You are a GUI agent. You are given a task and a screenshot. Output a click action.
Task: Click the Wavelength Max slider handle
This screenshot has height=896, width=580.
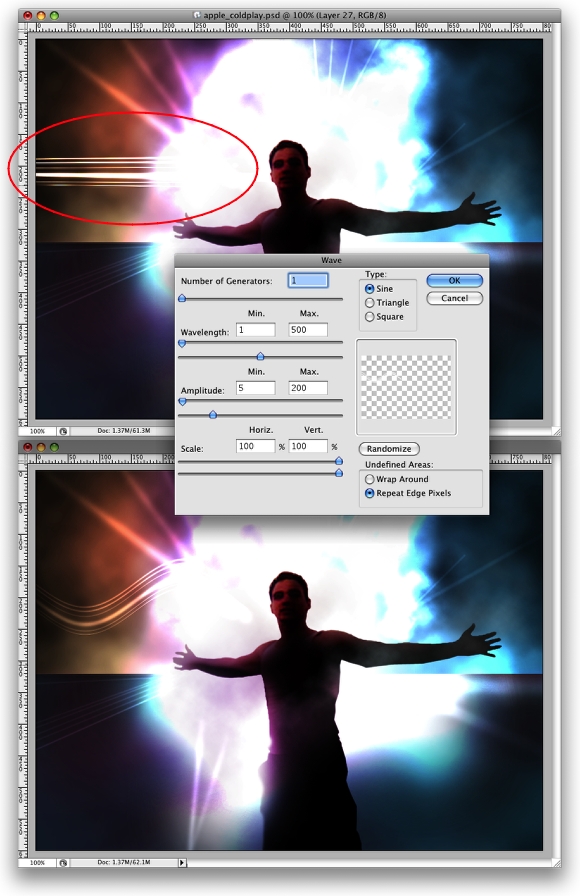(x=260, y=357)
